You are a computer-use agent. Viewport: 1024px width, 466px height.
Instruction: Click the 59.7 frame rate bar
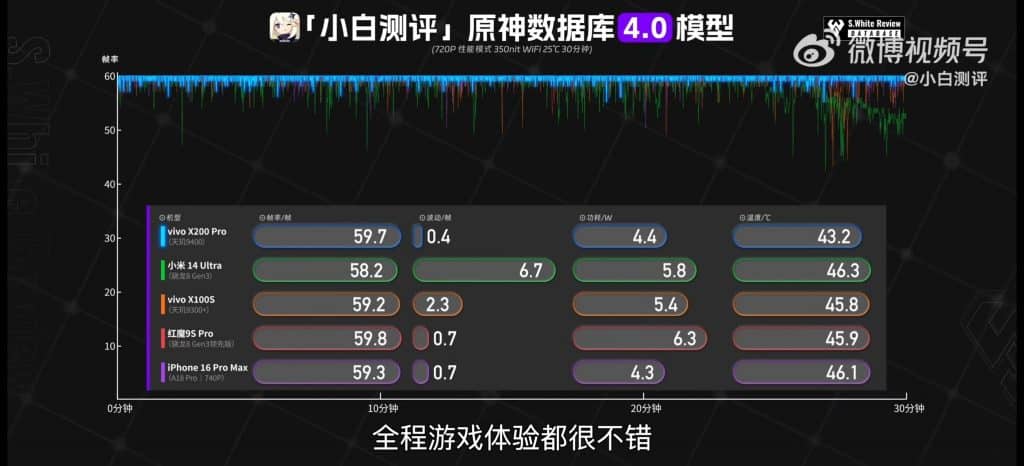click(327, 236)
